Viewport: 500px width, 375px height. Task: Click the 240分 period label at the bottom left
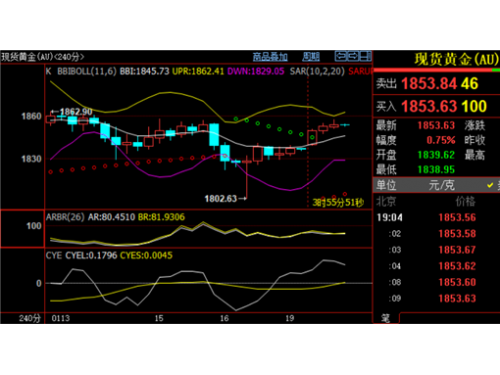point(30,318)
